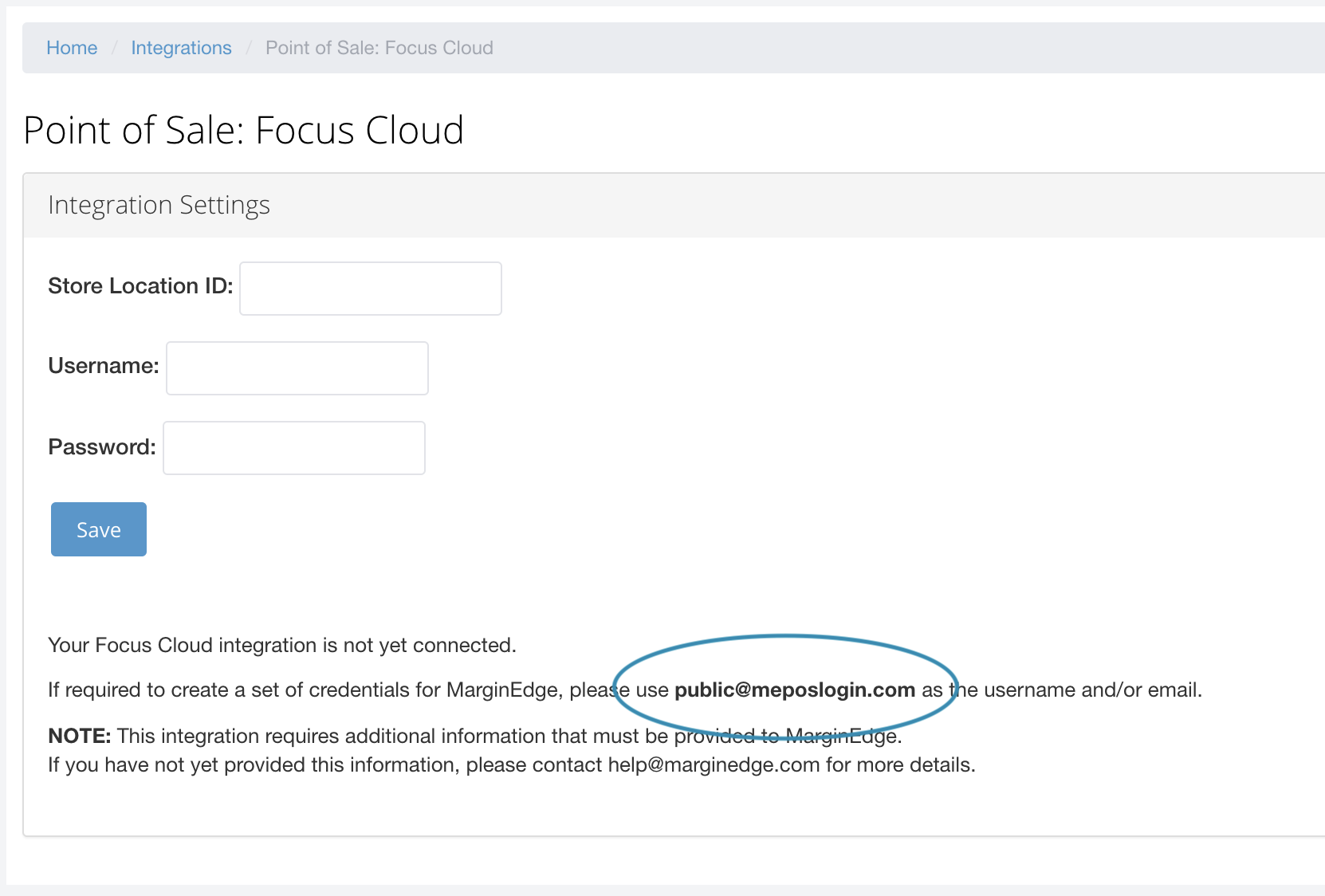Open the Integrations breadcrumb link

coord(181,48)
